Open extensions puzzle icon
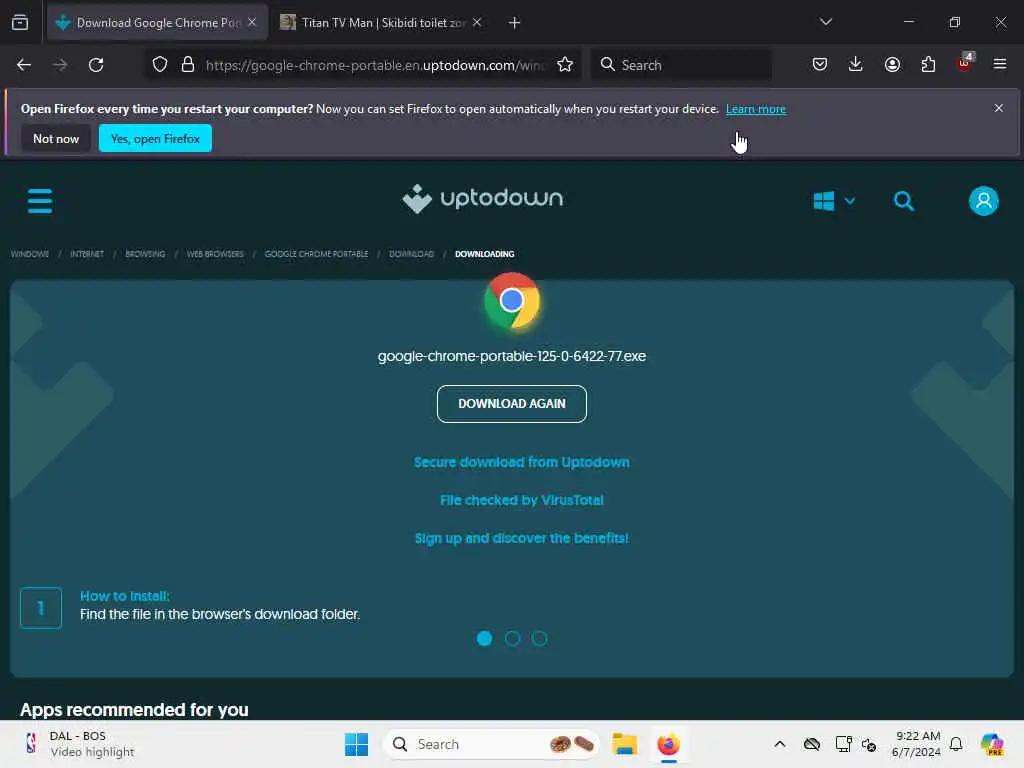The image size is (1024, 768). click(x=928, y=64)
